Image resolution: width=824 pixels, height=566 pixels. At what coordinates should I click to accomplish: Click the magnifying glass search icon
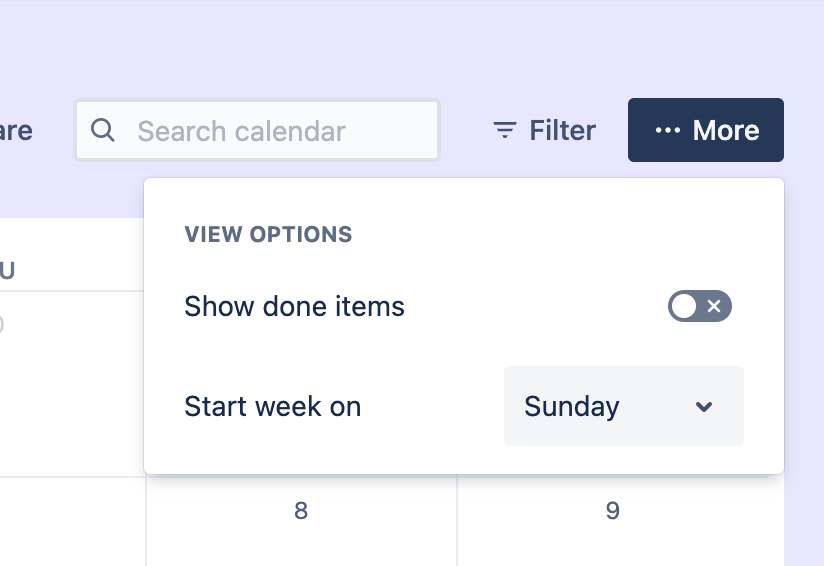click(102, 130)
